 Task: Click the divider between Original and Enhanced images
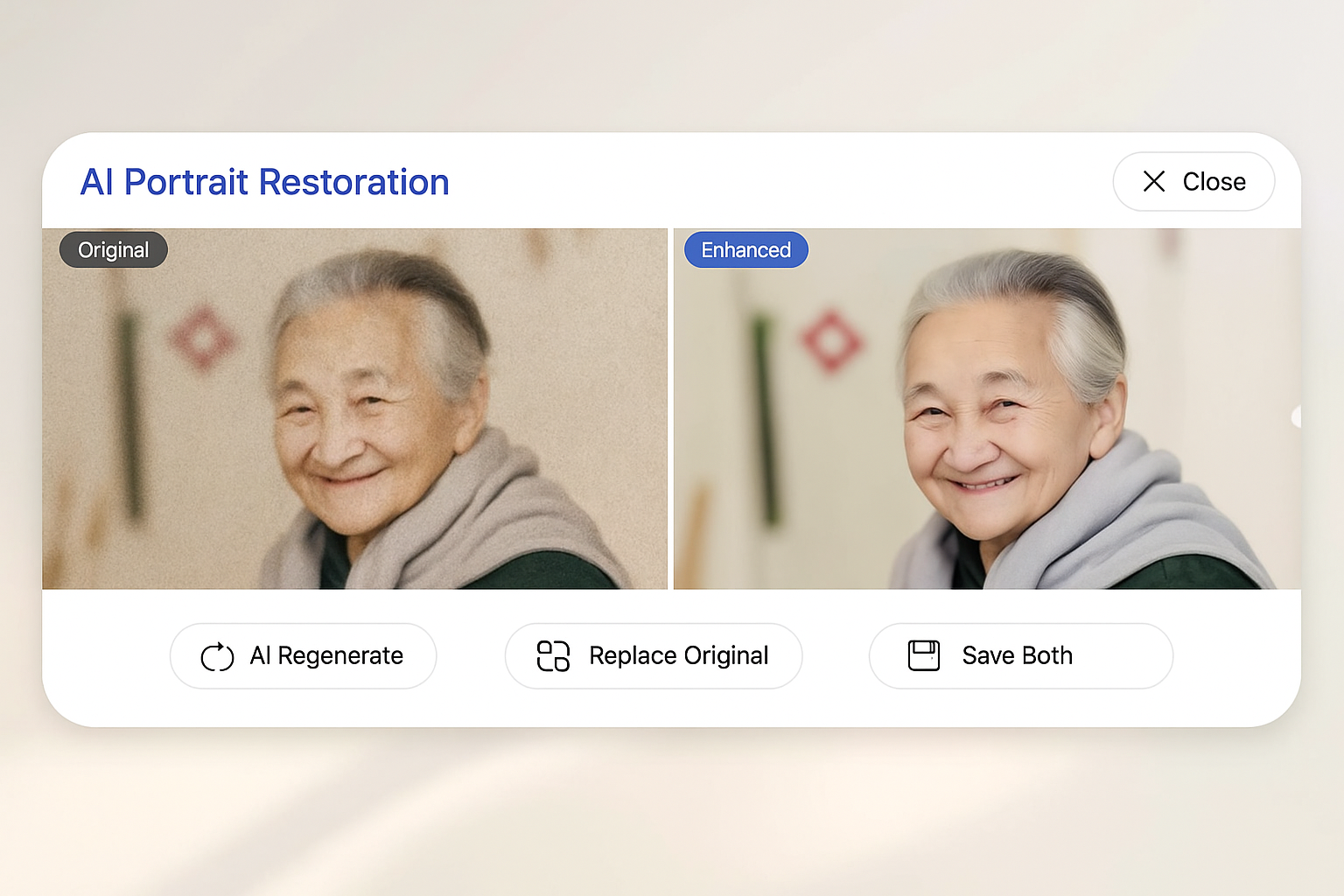tap(670, 409)
